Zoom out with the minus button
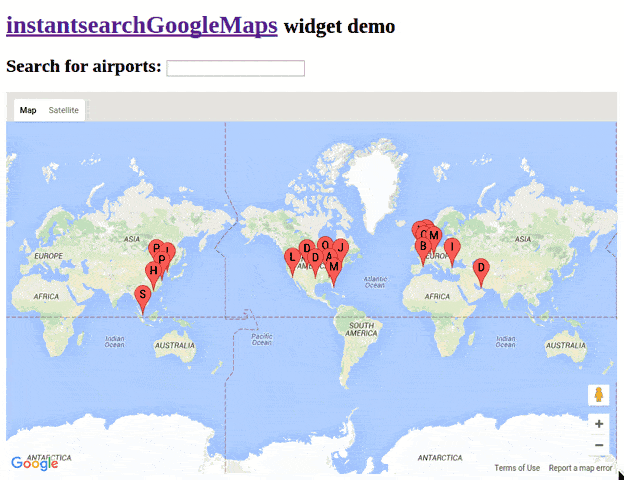This screenshot has width=624, height=480. 599,445
